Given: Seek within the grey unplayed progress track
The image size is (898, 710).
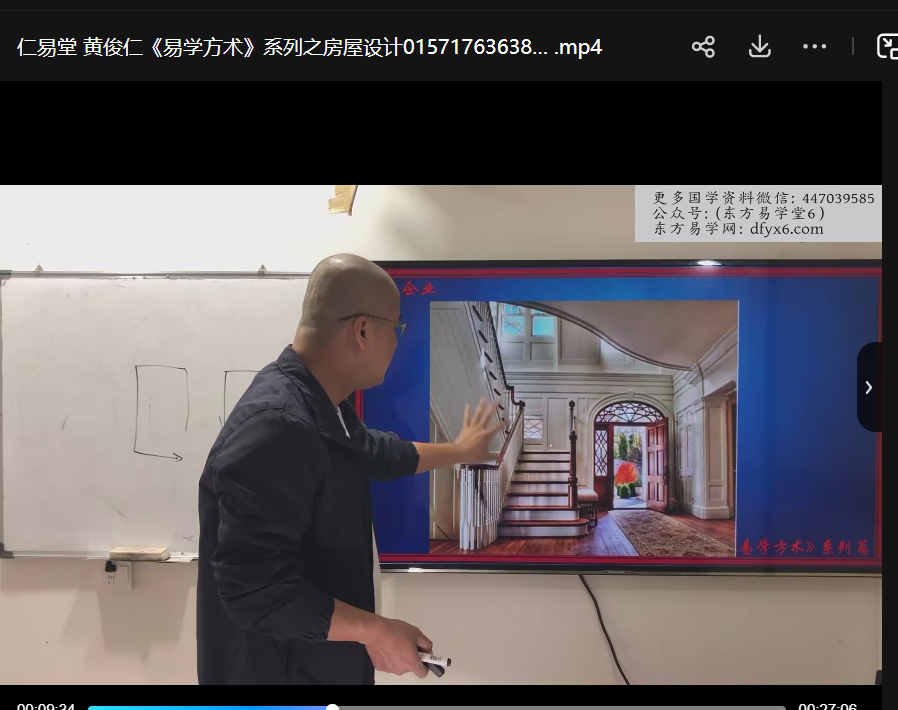Looking at the screenshot, I should (560, 708).
